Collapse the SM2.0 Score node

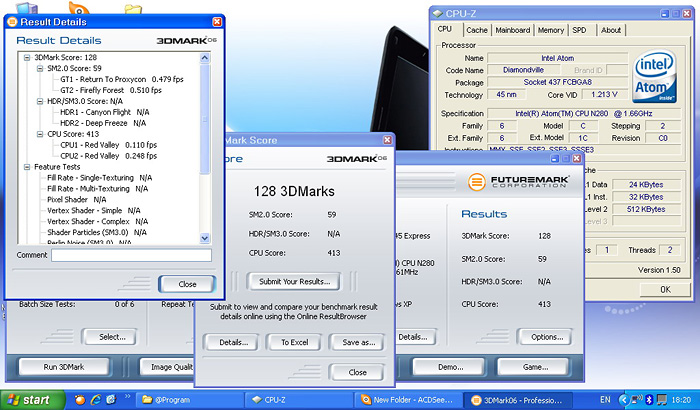click(40, 68)
